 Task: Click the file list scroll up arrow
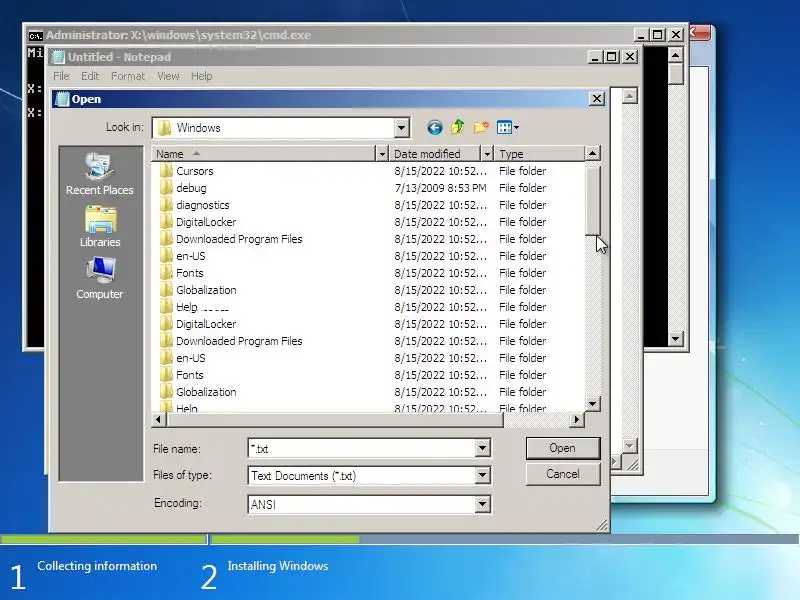592,153
